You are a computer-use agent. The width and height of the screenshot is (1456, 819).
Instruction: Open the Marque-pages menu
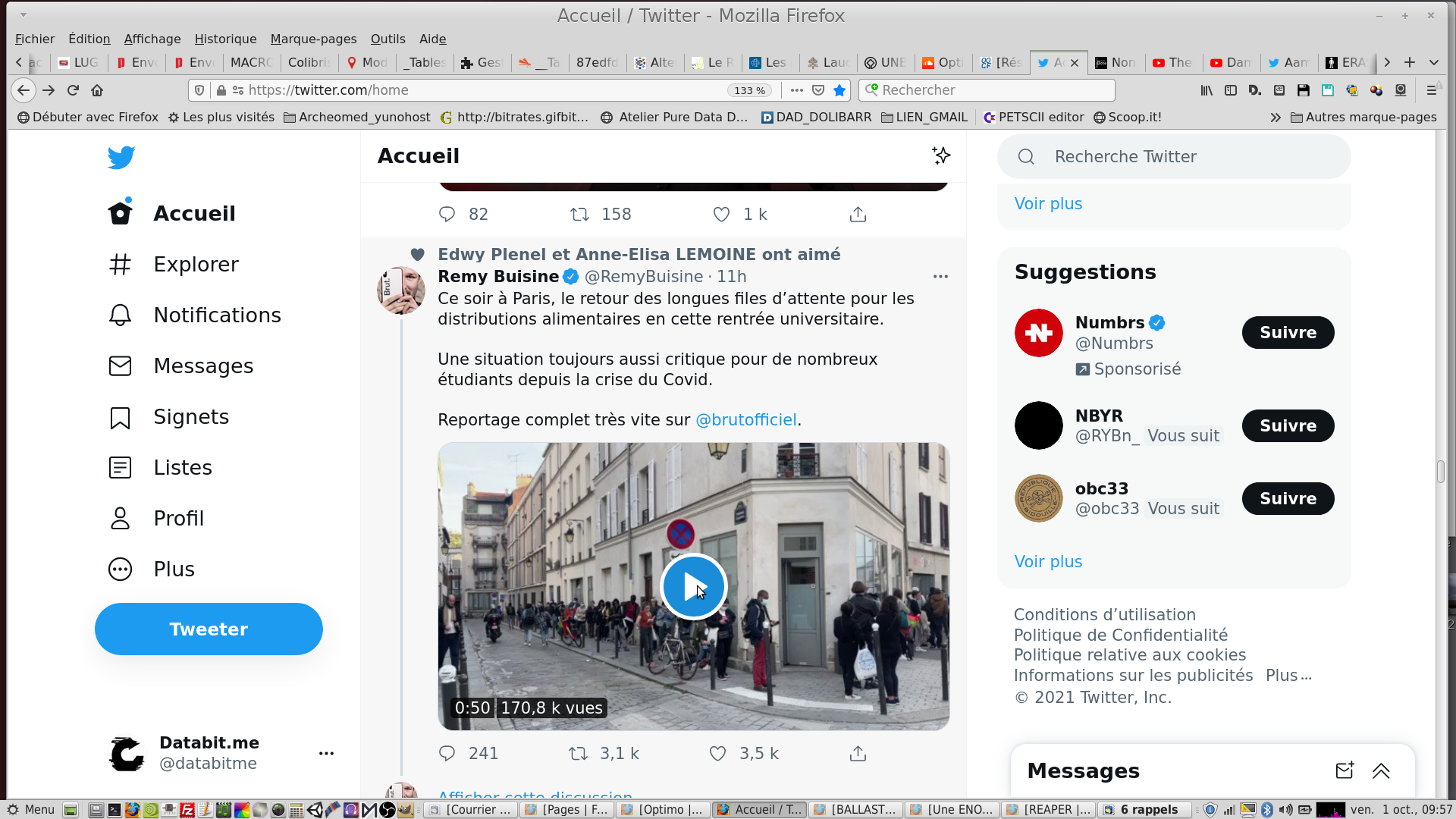pos(313,39)
